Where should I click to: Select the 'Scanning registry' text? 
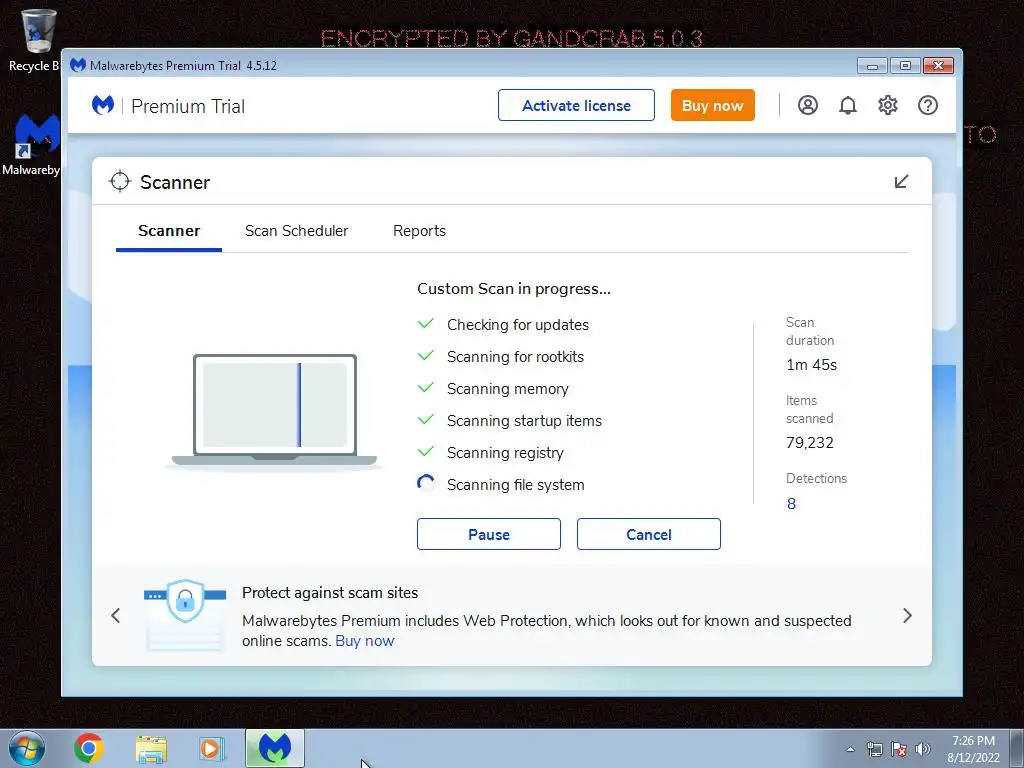pyautogui.click(x=505, y=453)
